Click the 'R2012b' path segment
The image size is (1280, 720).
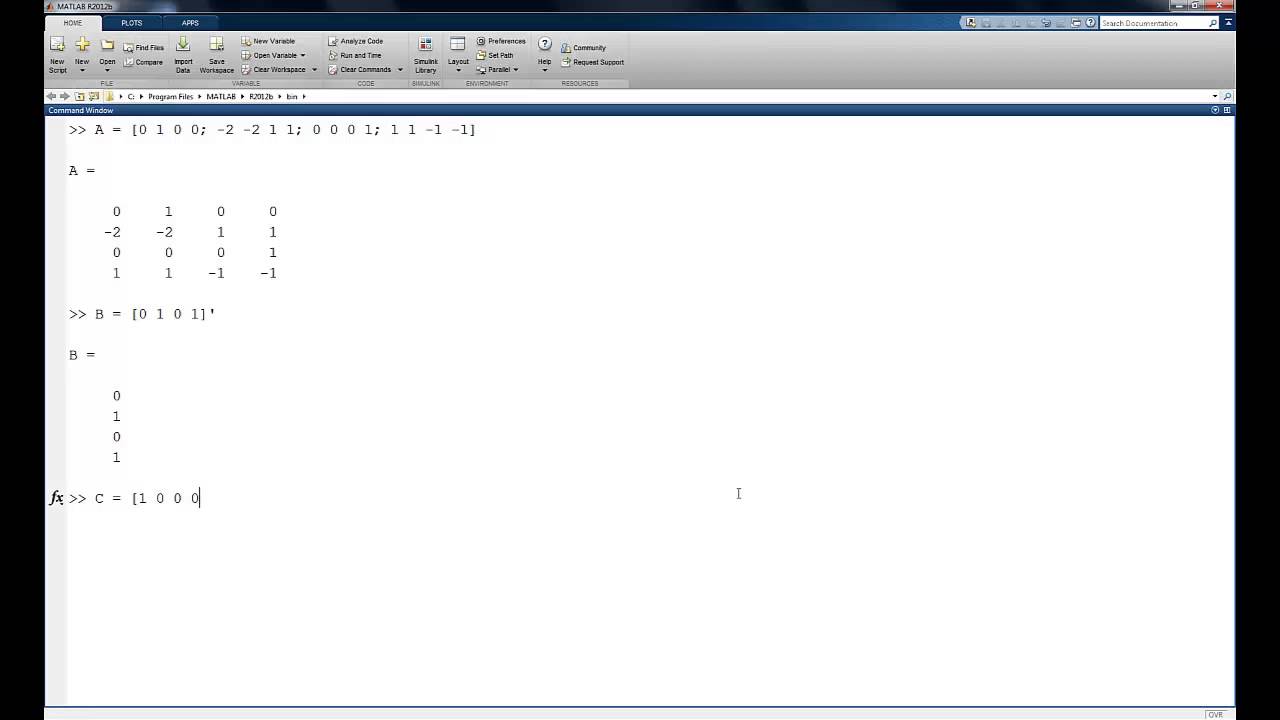click(261, 97)
